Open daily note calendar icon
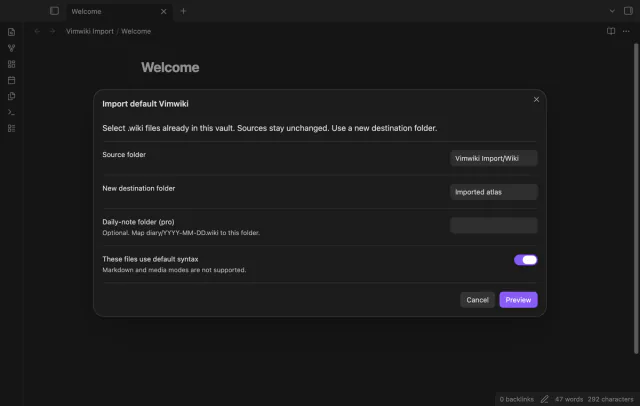Viewport: 640px width, 406px height. click(11, 80)
